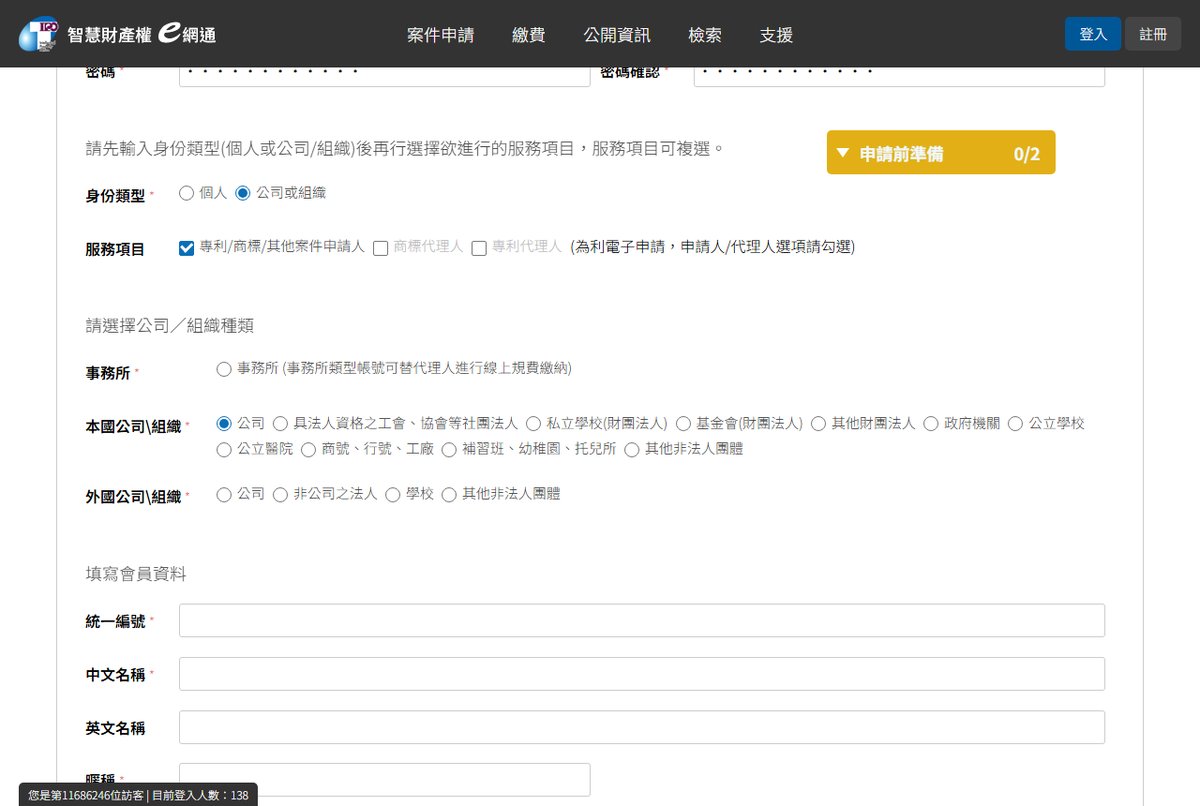The width and height of the screenshot is (1200, 806).
Task: Select 具法人資格之工會、協會等社團法人 option
Action: coord(280,424)
